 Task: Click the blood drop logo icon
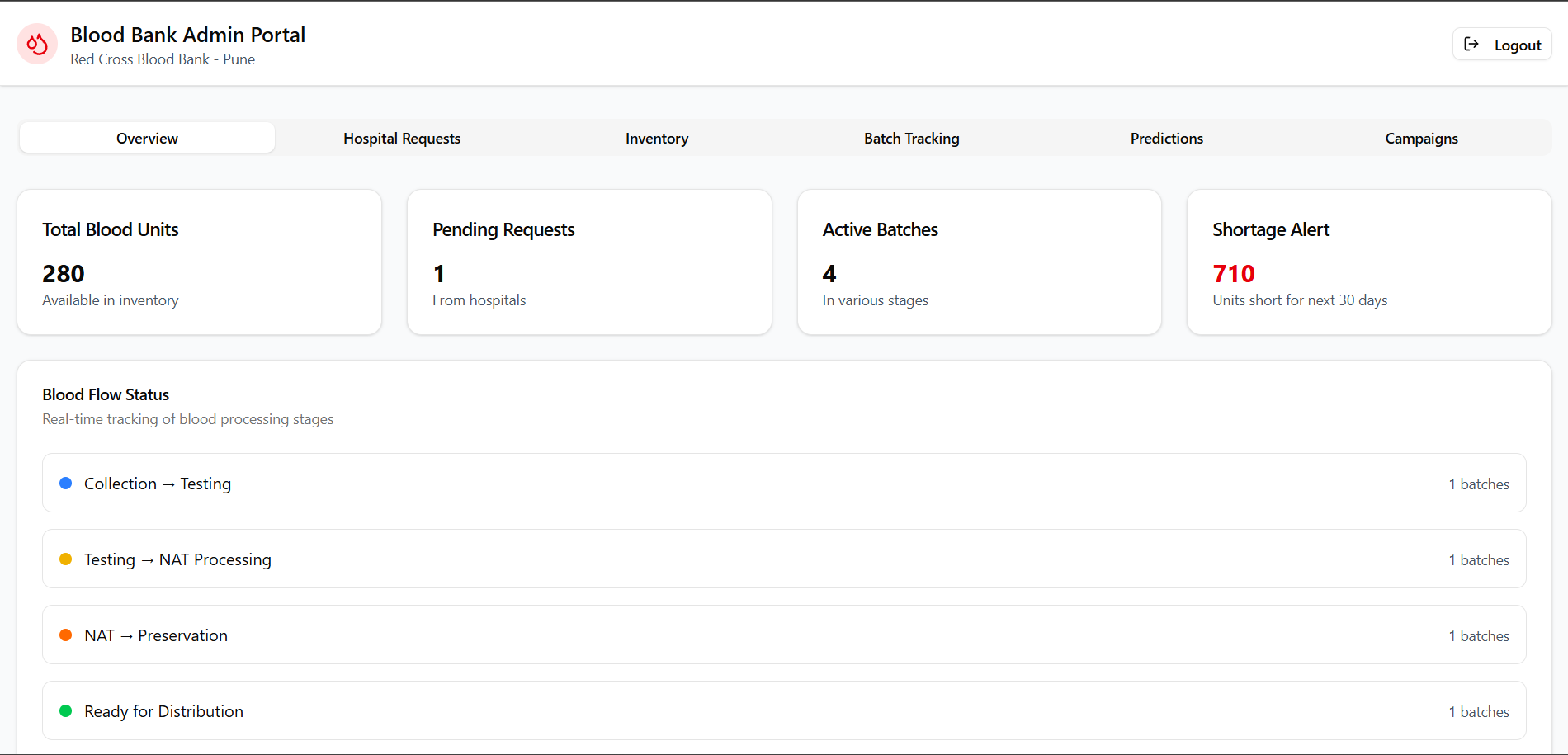37,44
